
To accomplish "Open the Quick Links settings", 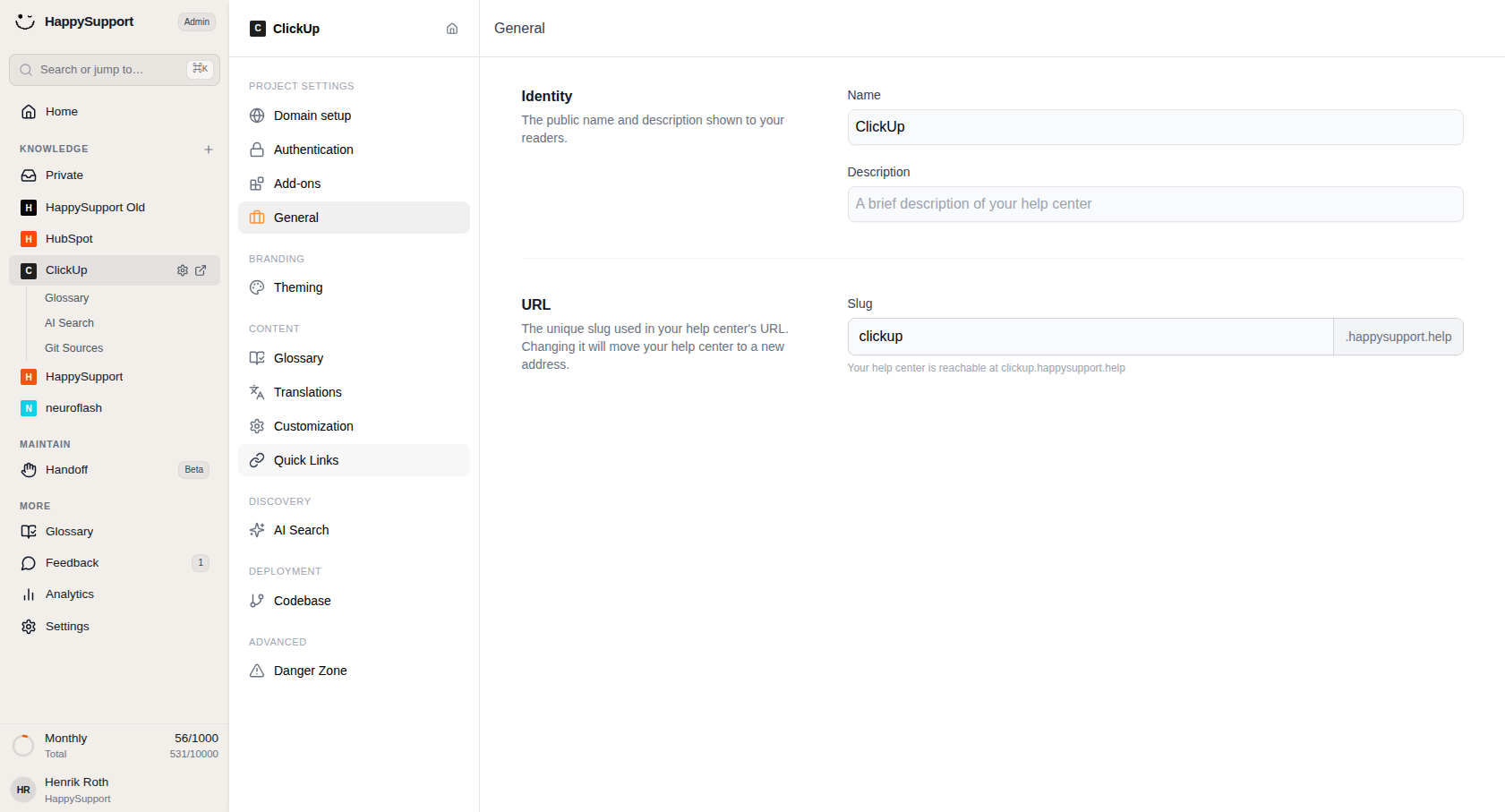I will pos(354,460).
